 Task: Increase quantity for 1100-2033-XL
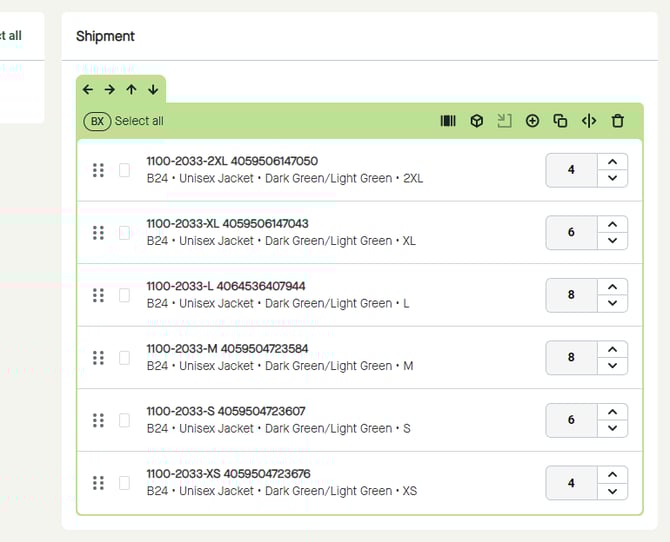point(611,224)
